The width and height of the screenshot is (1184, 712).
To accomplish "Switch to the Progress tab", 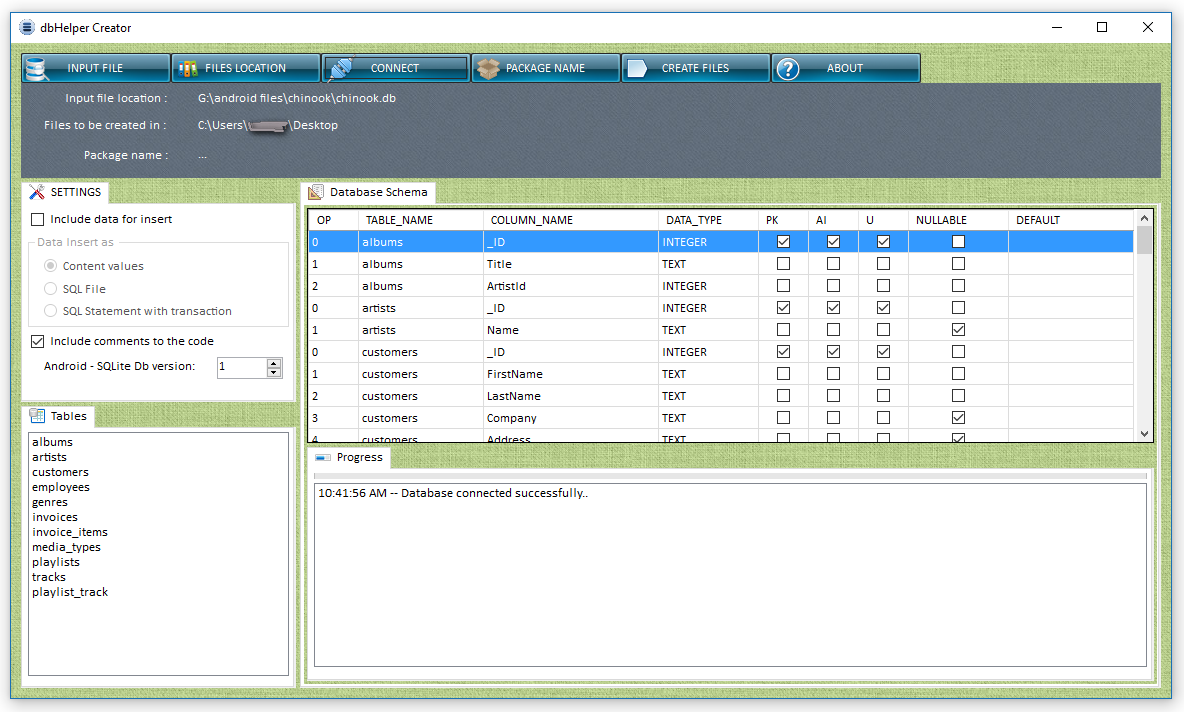I will pos(350,458).
